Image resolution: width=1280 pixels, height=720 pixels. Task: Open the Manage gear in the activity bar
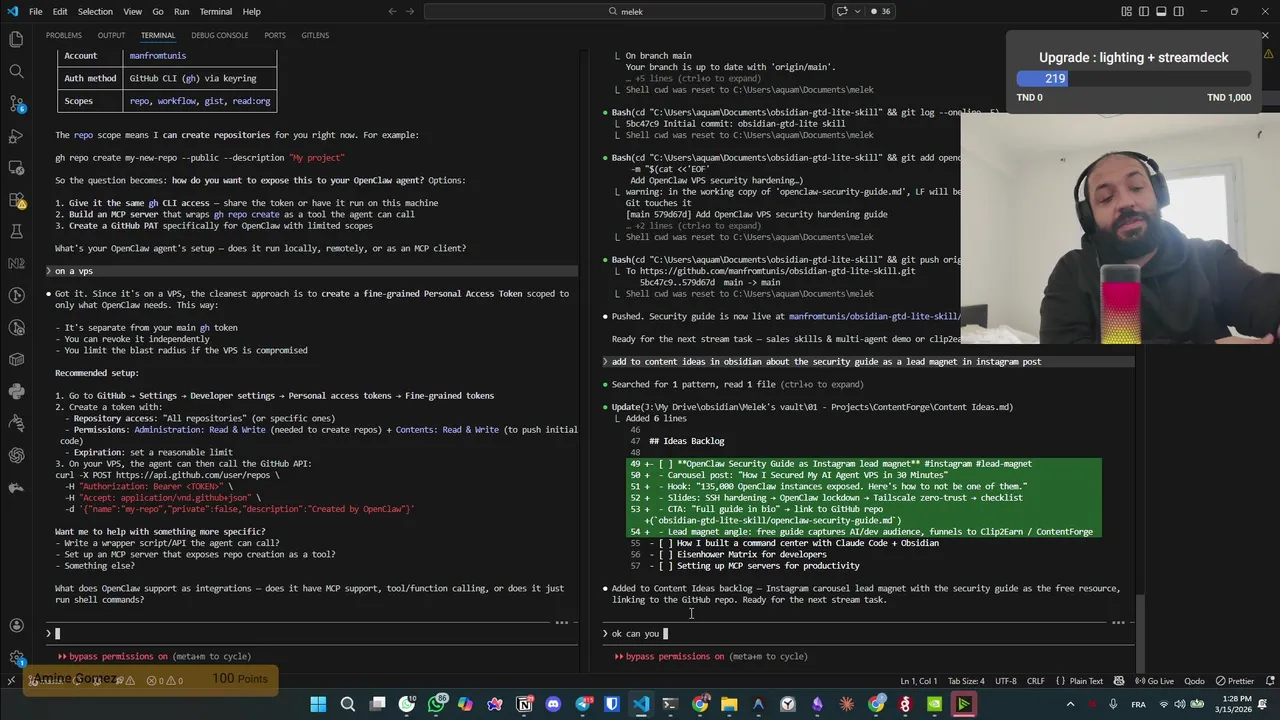pyautogui.click(x=16, y=658)
